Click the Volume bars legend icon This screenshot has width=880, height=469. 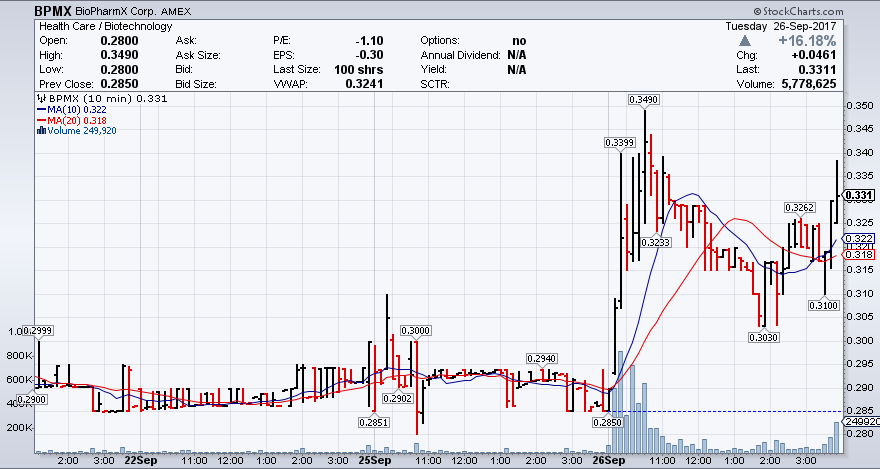(x=41, y=130)
